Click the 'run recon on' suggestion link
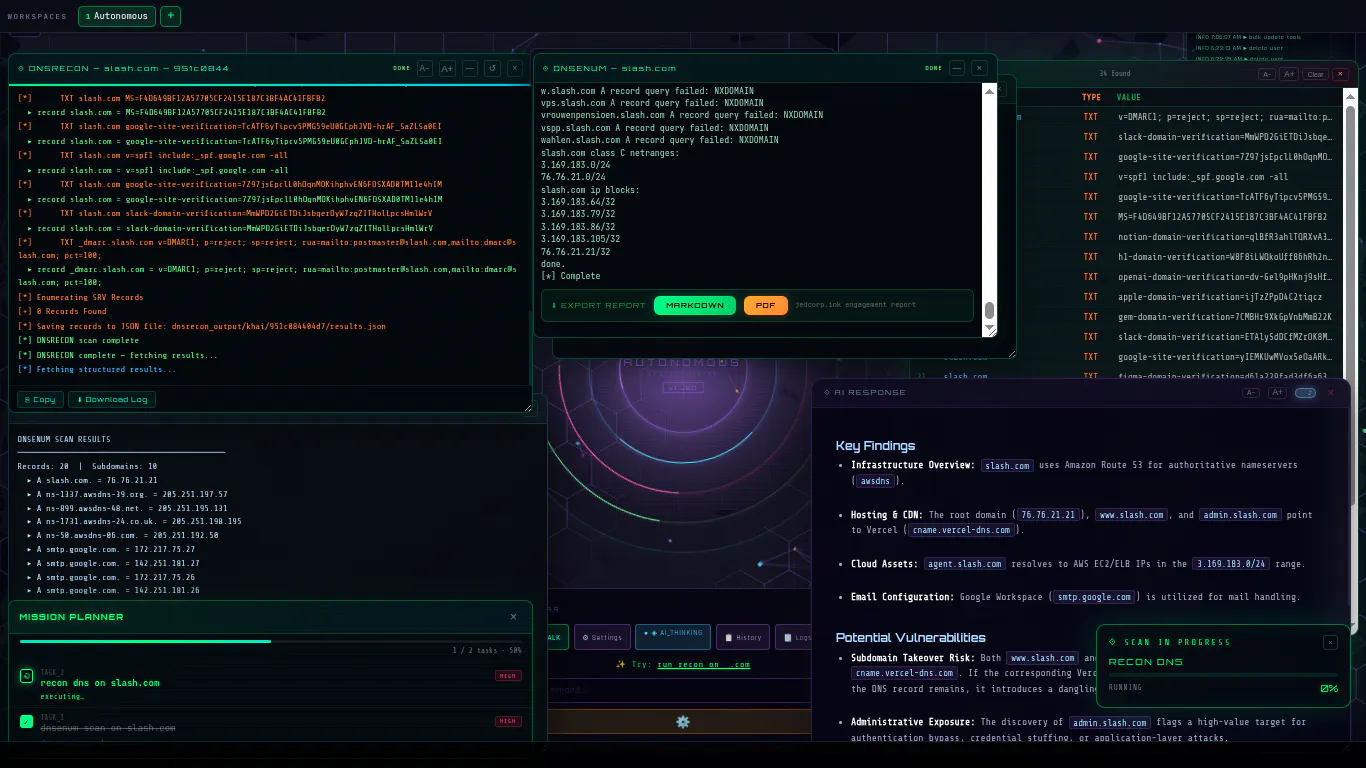 (703, 664)
